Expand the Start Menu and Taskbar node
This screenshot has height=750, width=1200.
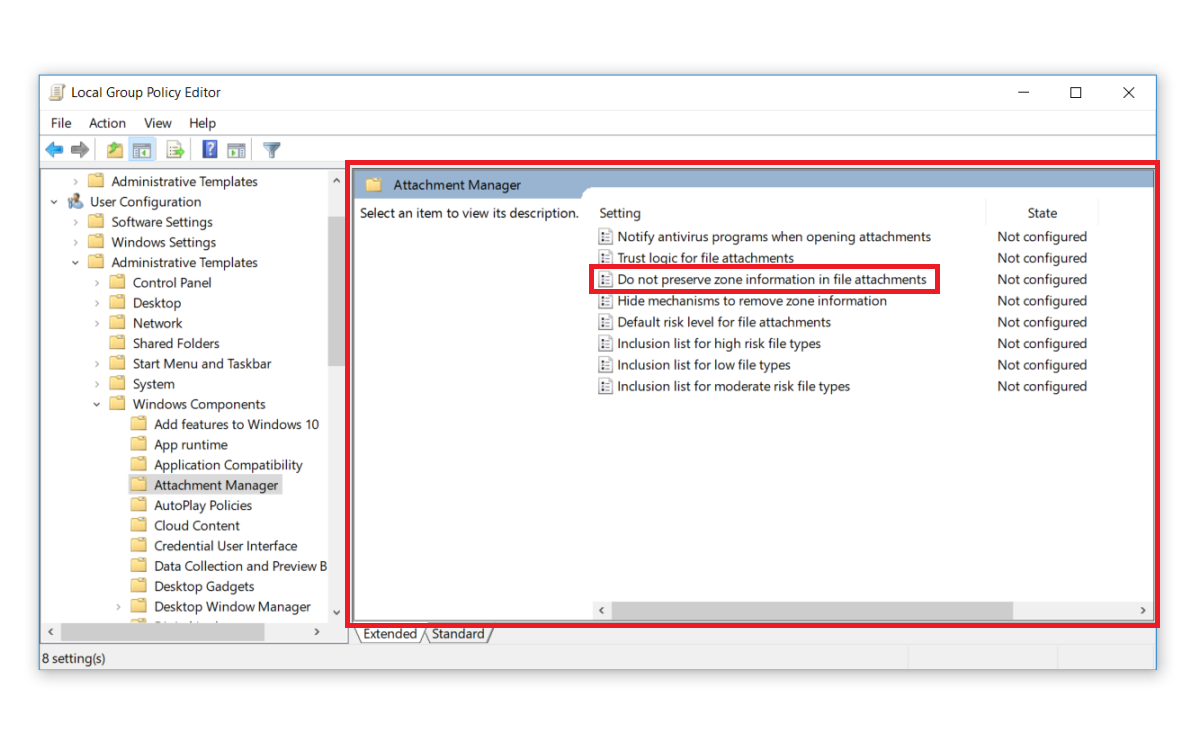97,364
